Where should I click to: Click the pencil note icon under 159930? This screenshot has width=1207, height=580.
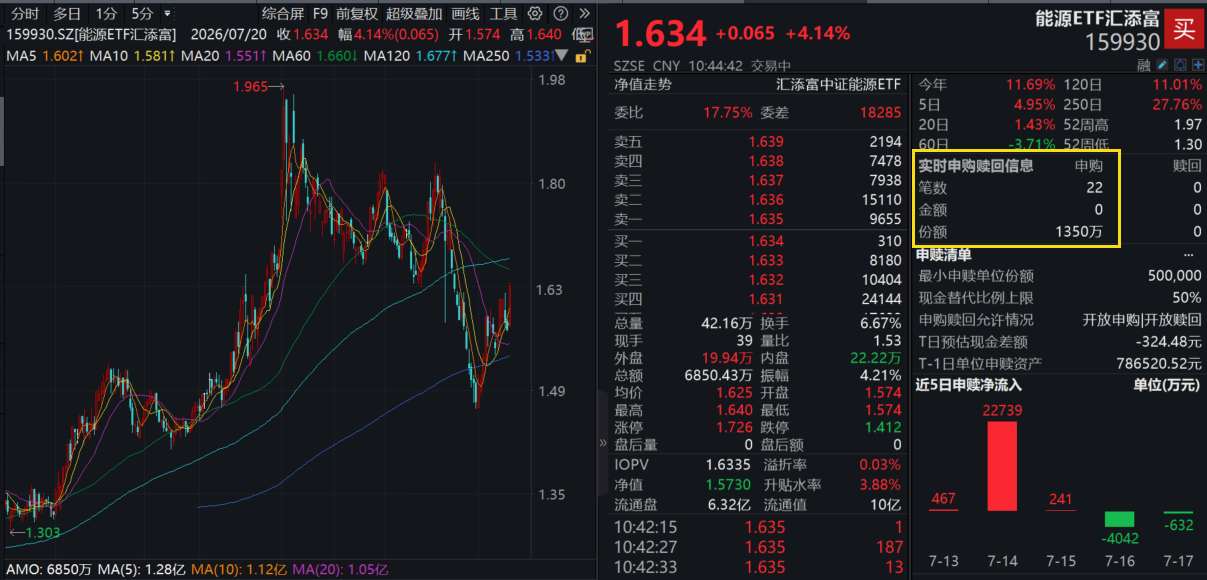(1163, 65)
